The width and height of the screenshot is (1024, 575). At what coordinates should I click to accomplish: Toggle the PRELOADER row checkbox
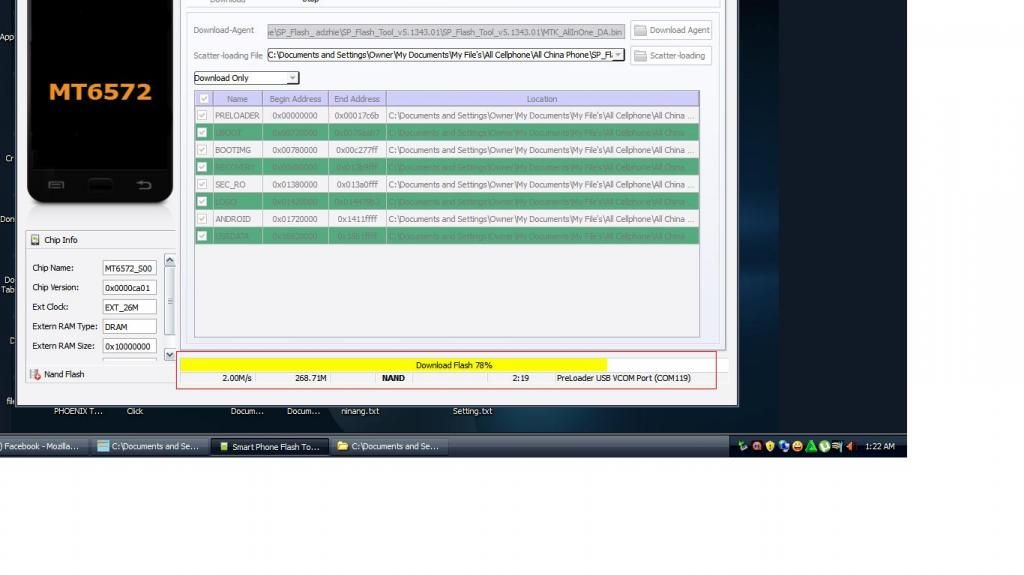(x=203, y=116)
